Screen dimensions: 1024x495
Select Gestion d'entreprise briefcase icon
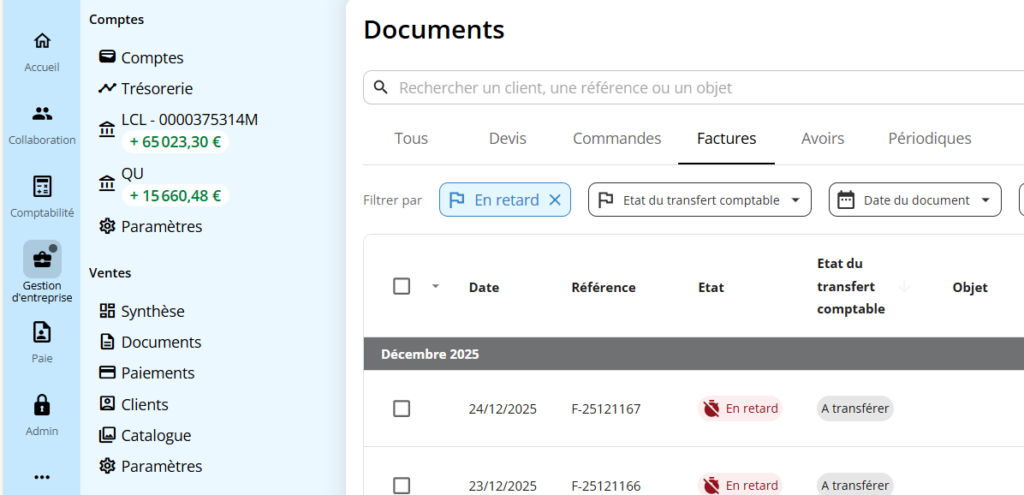click(x=42, y=259)
